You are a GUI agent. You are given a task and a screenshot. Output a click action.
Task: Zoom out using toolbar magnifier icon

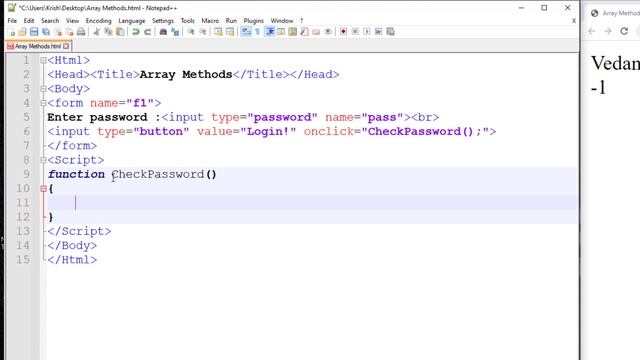202,32
